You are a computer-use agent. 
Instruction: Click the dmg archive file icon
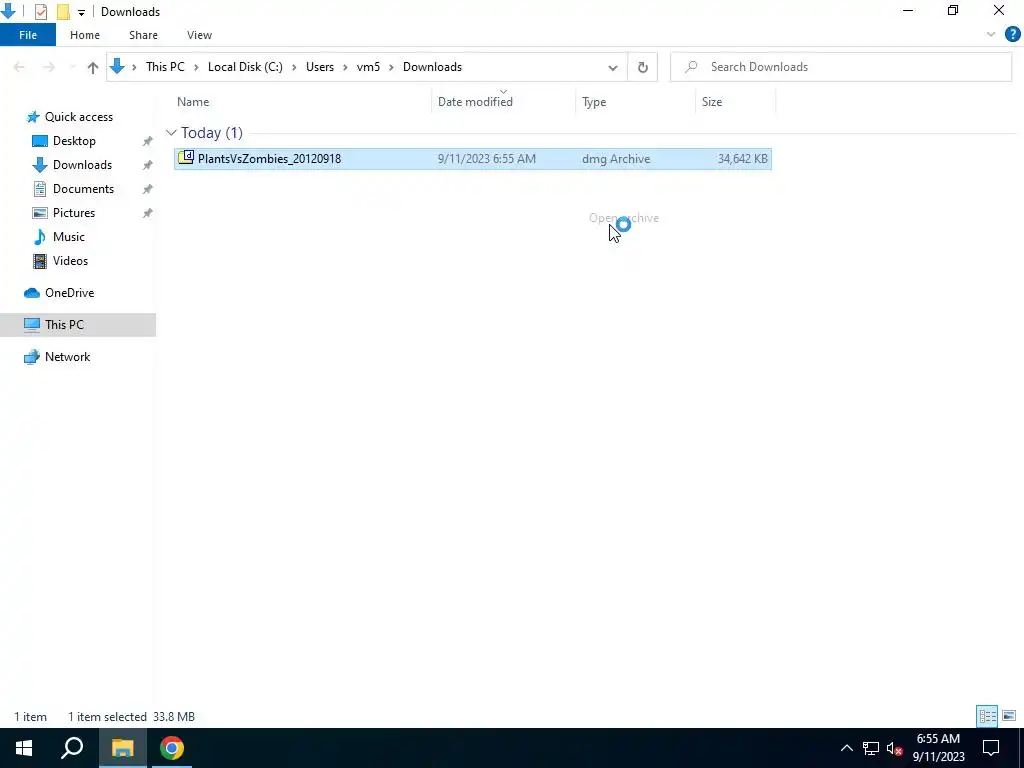pos(186,157)
